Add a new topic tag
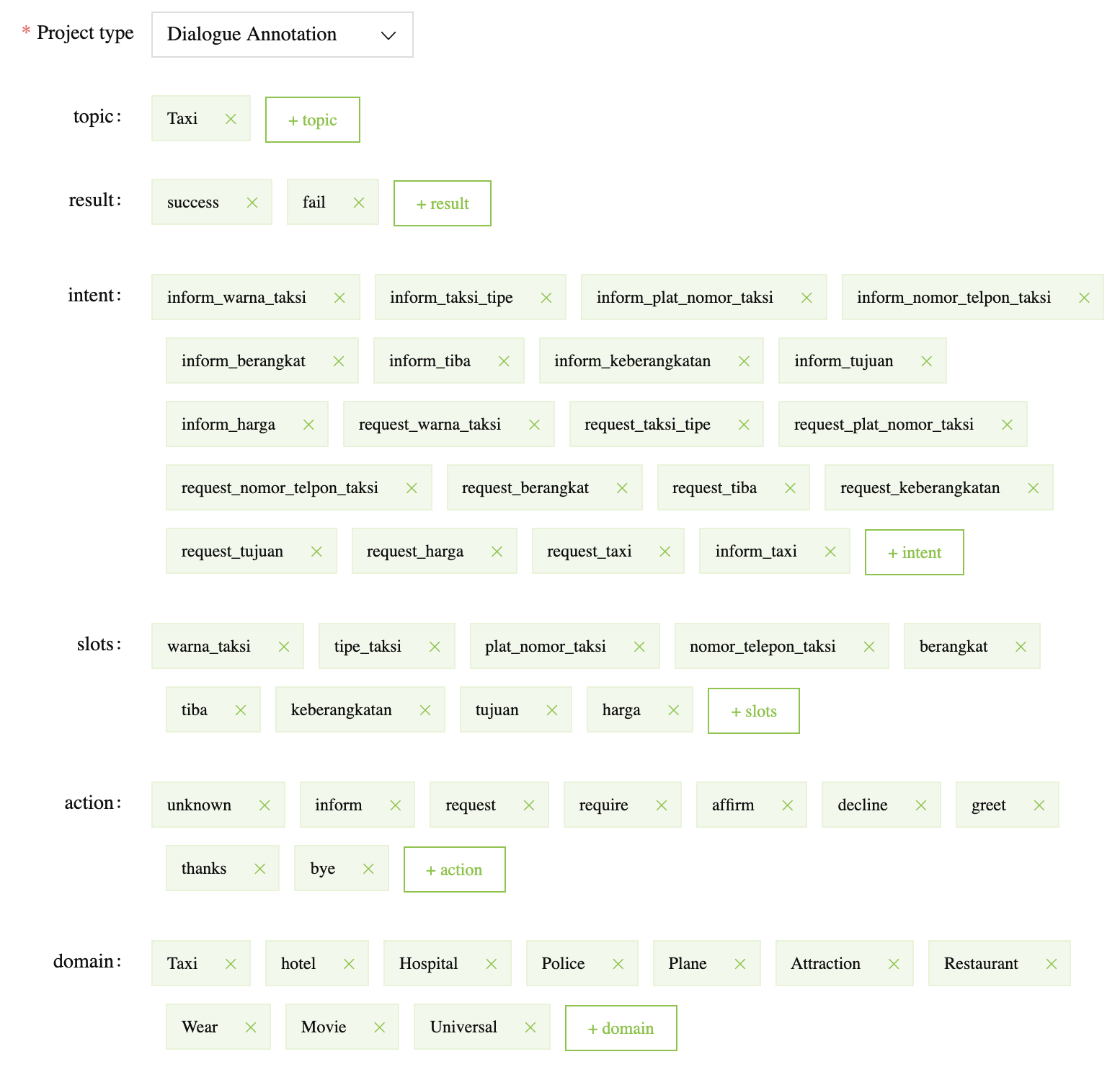This screenshot has height=1080, width=1120. click(x=312, y=120)
